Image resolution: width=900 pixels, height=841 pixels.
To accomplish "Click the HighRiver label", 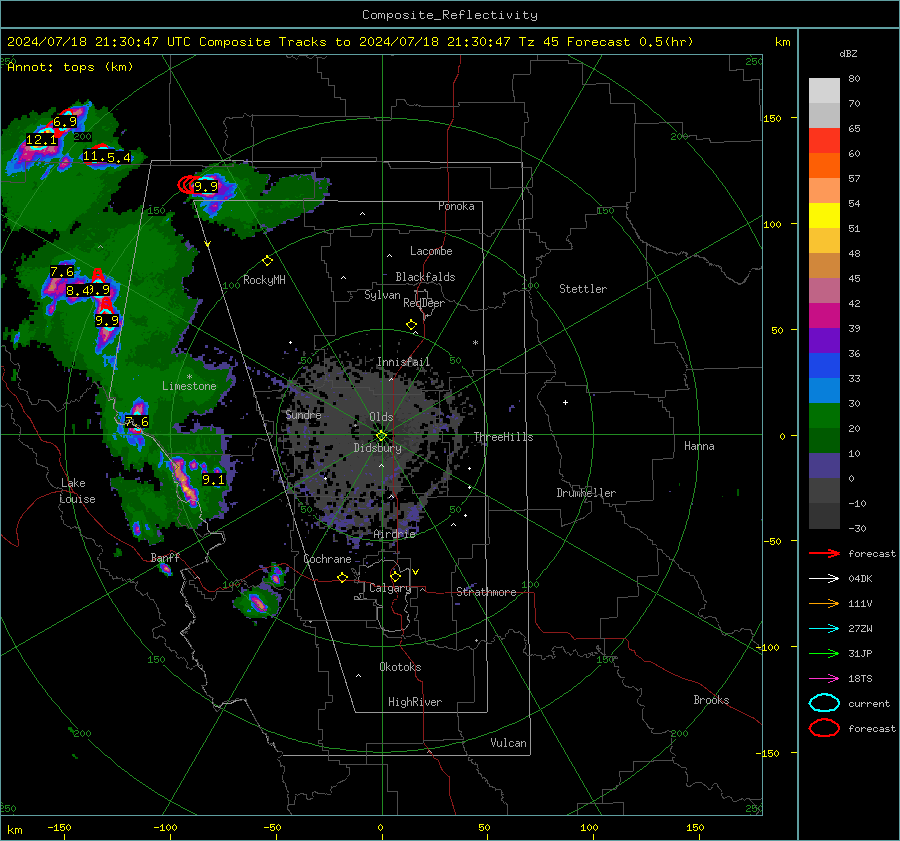I will (415, 702).
